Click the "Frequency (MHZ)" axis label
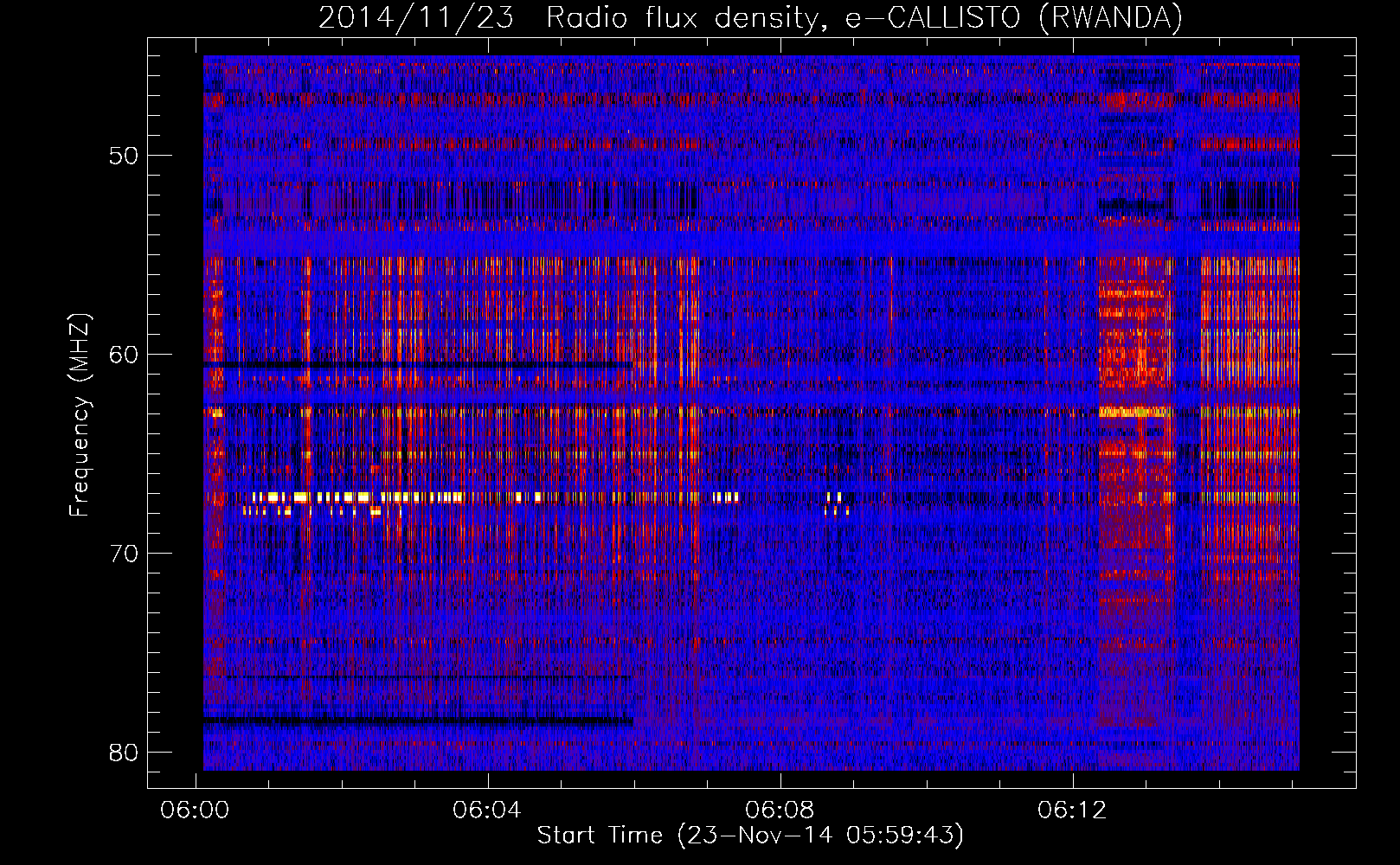This screenshot has width=1400, height=865. pyautogui.click(x=80, y=415)
